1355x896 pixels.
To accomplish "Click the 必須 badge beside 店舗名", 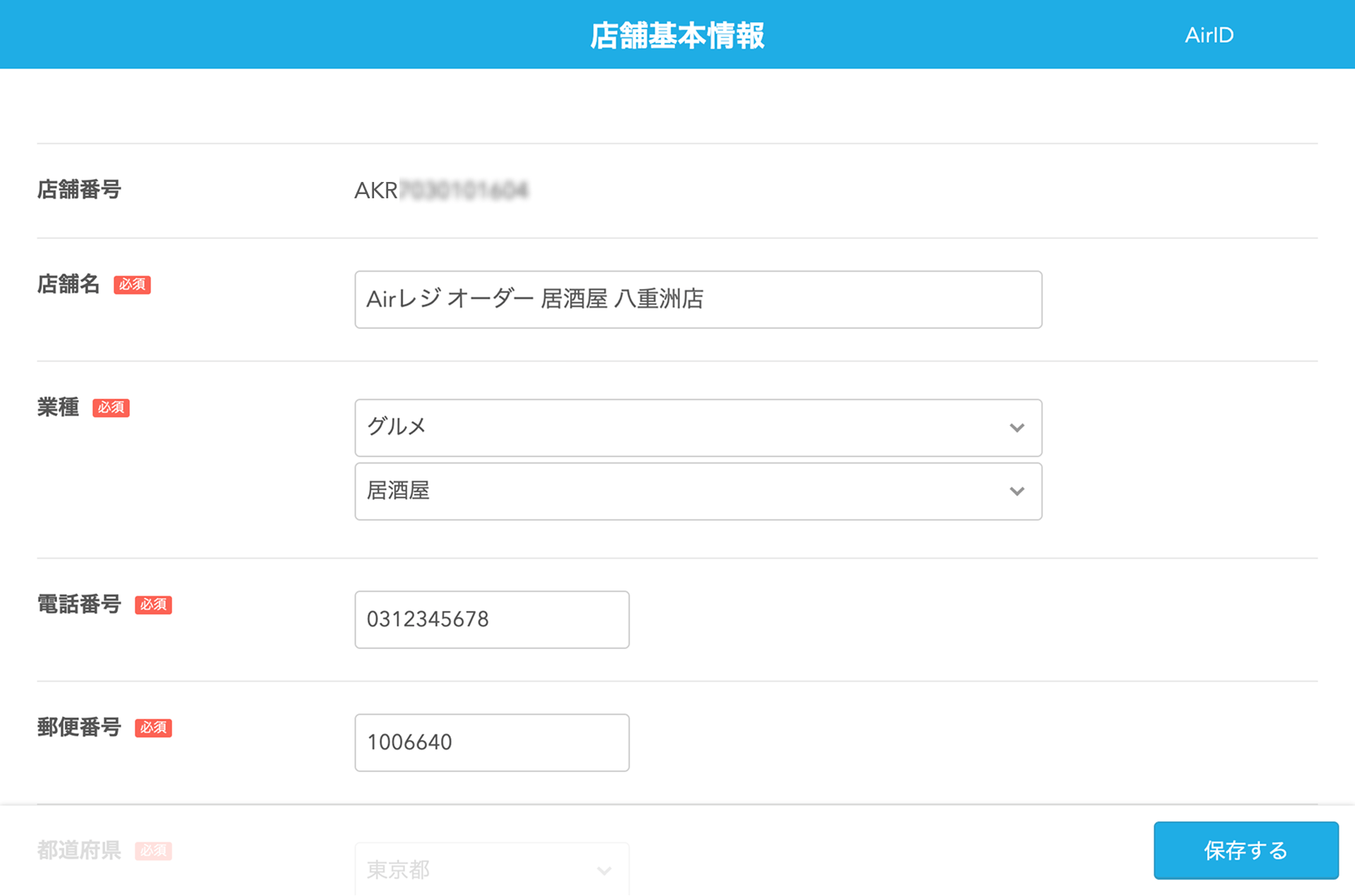I will (132, 284).
